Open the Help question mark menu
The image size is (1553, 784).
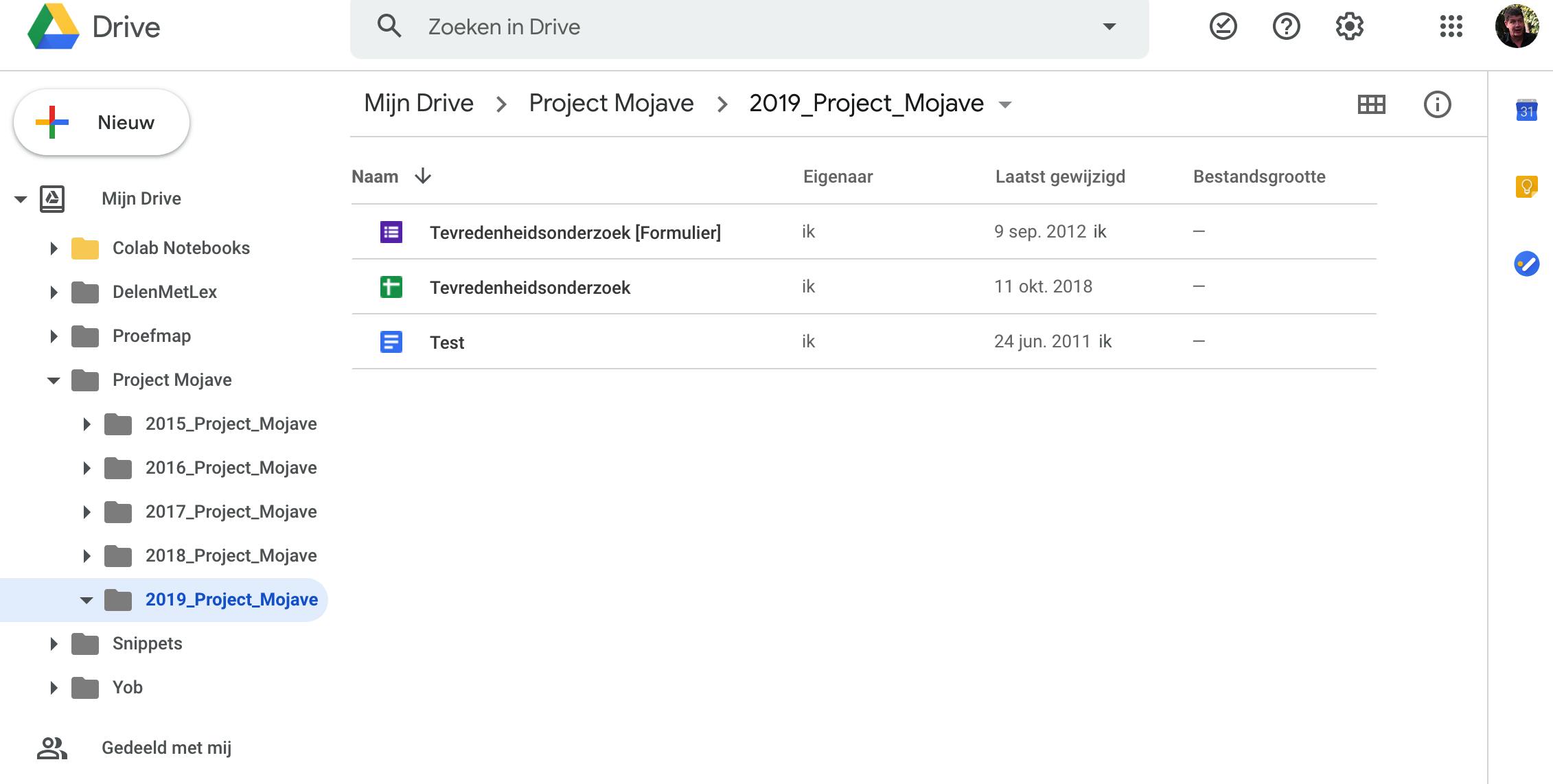(x=1286, y=27)
